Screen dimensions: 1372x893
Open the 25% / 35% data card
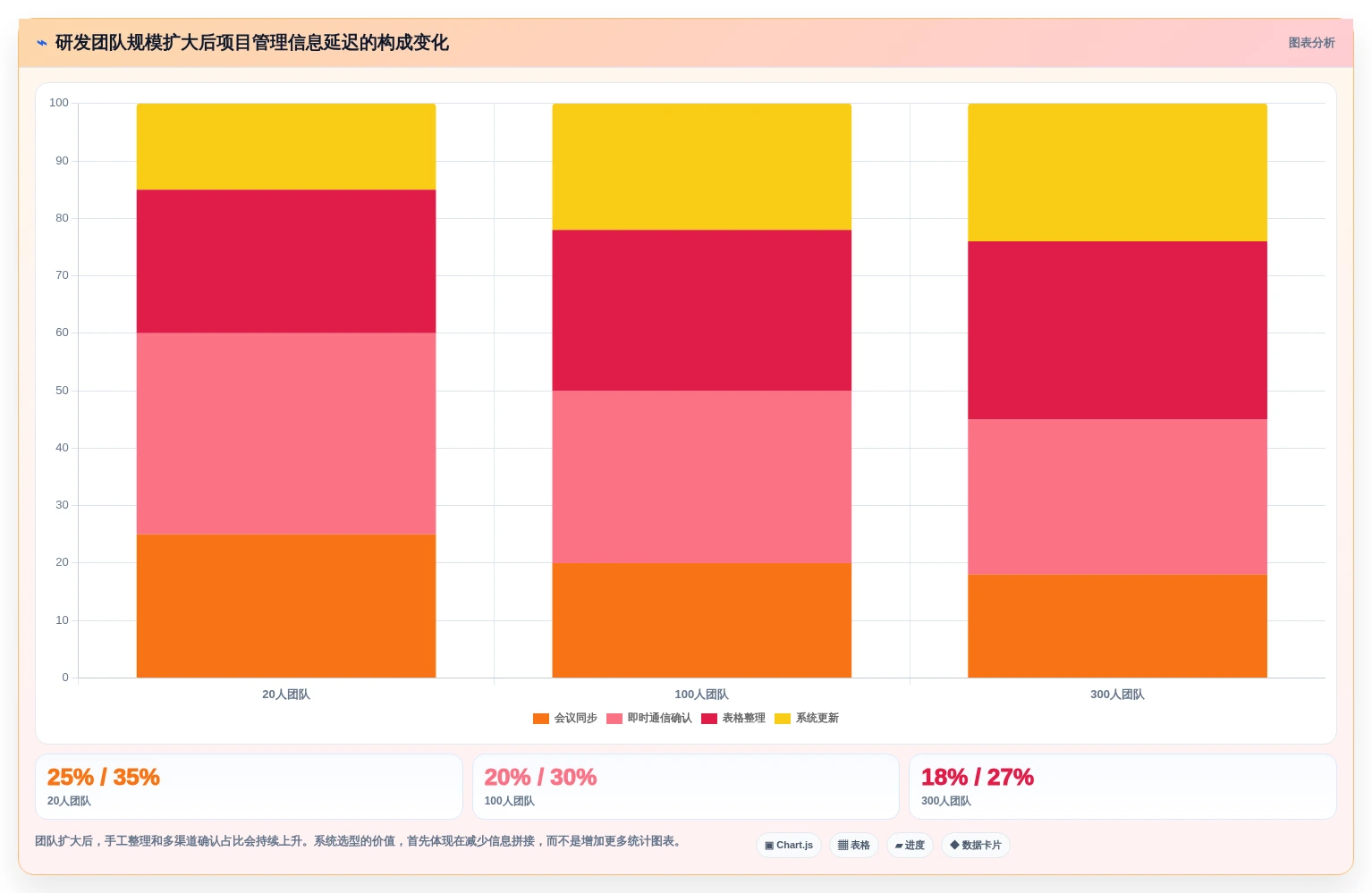249,787
